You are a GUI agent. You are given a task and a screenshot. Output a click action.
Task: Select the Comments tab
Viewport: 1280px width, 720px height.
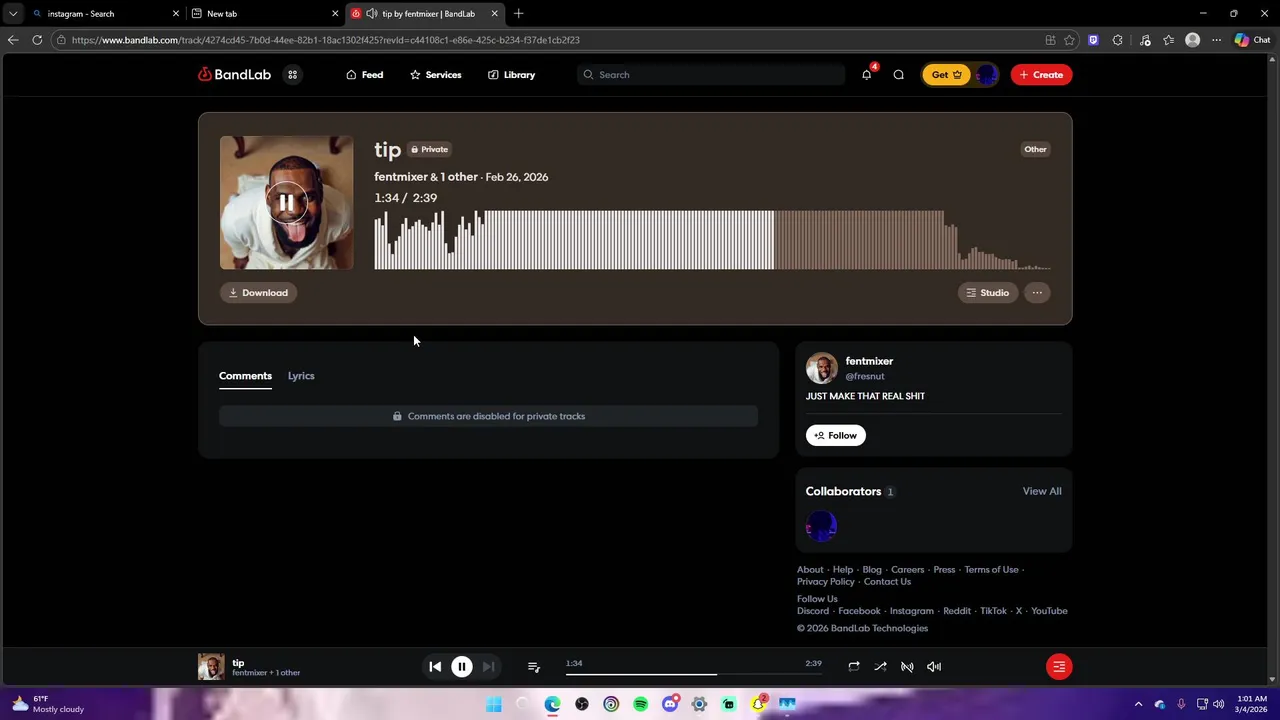point(245,376)
